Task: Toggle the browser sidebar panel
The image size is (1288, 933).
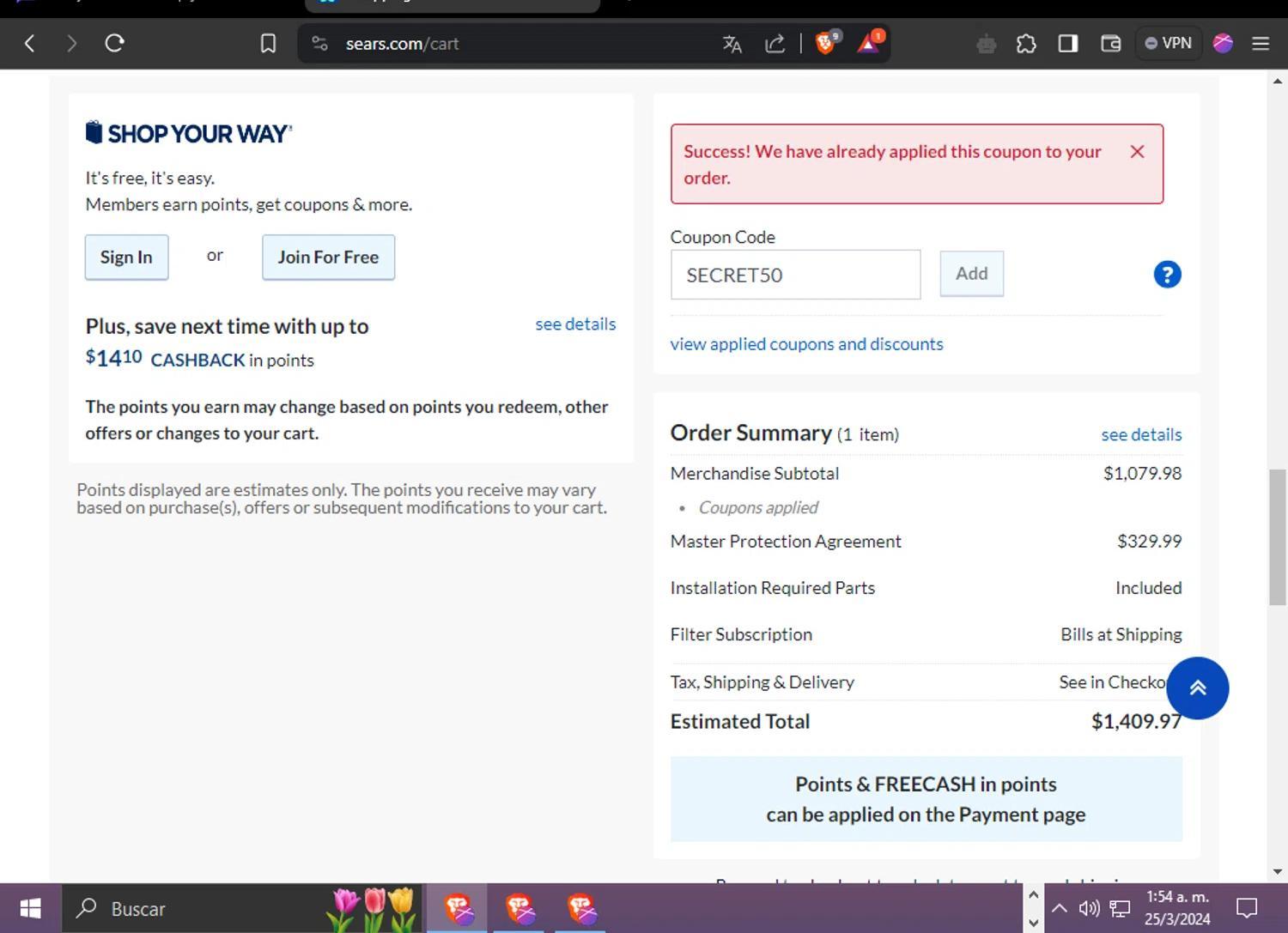Action: [x=1067, y=44]
